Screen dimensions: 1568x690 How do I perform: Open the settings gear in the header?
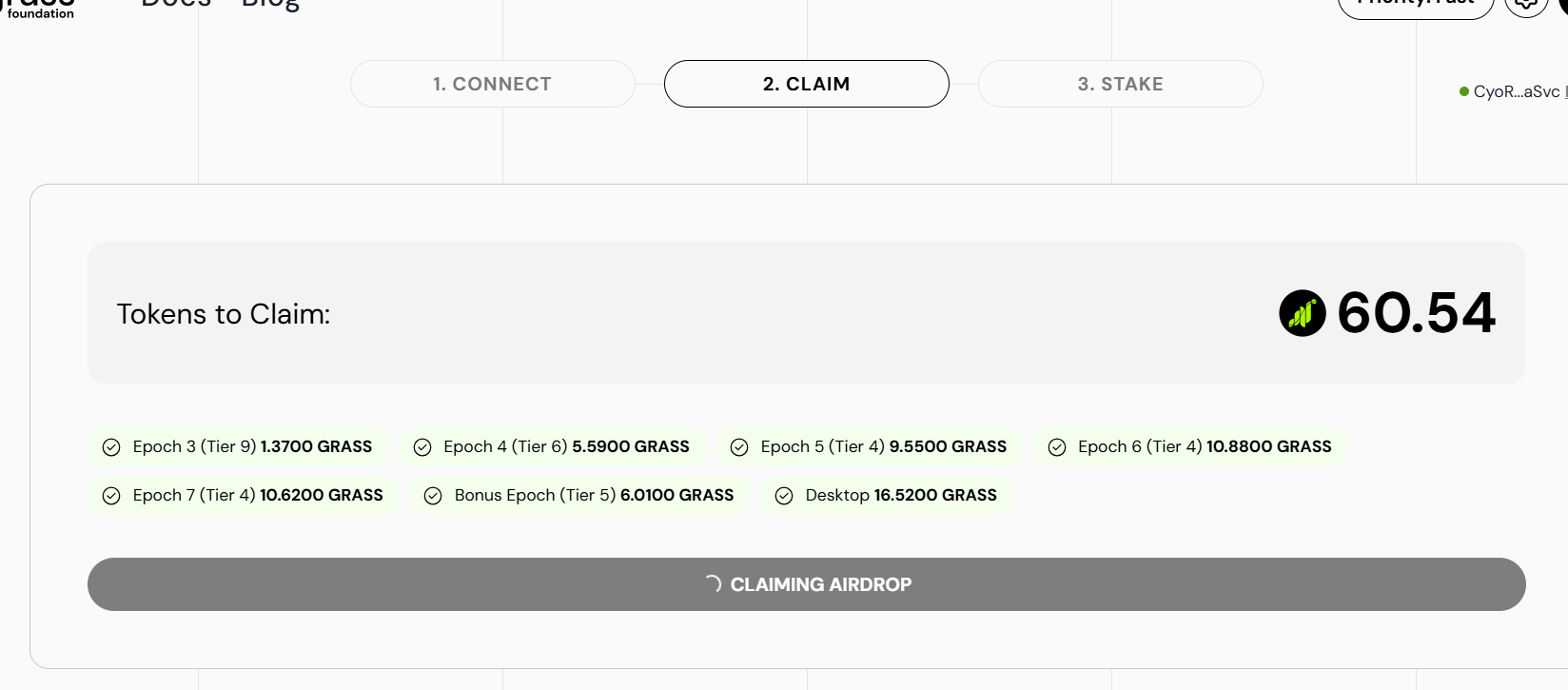1526,5
